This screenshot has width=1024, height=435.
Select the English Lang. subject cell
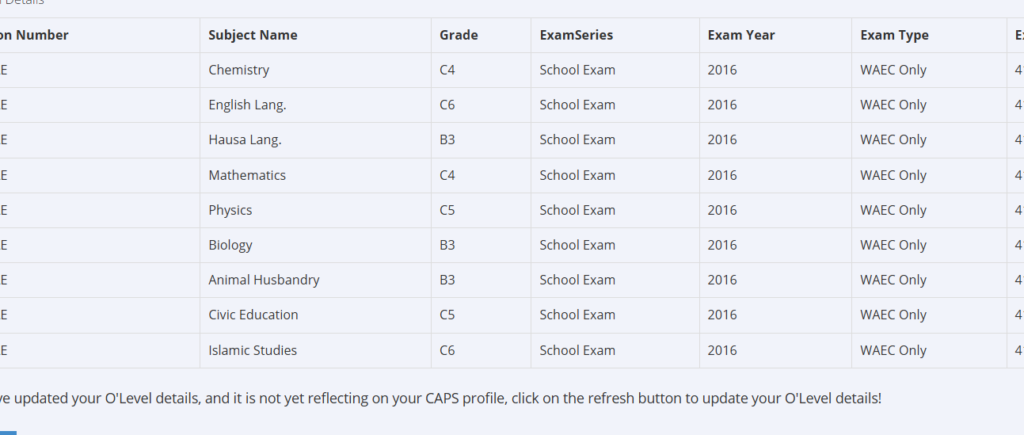point(247,105)
